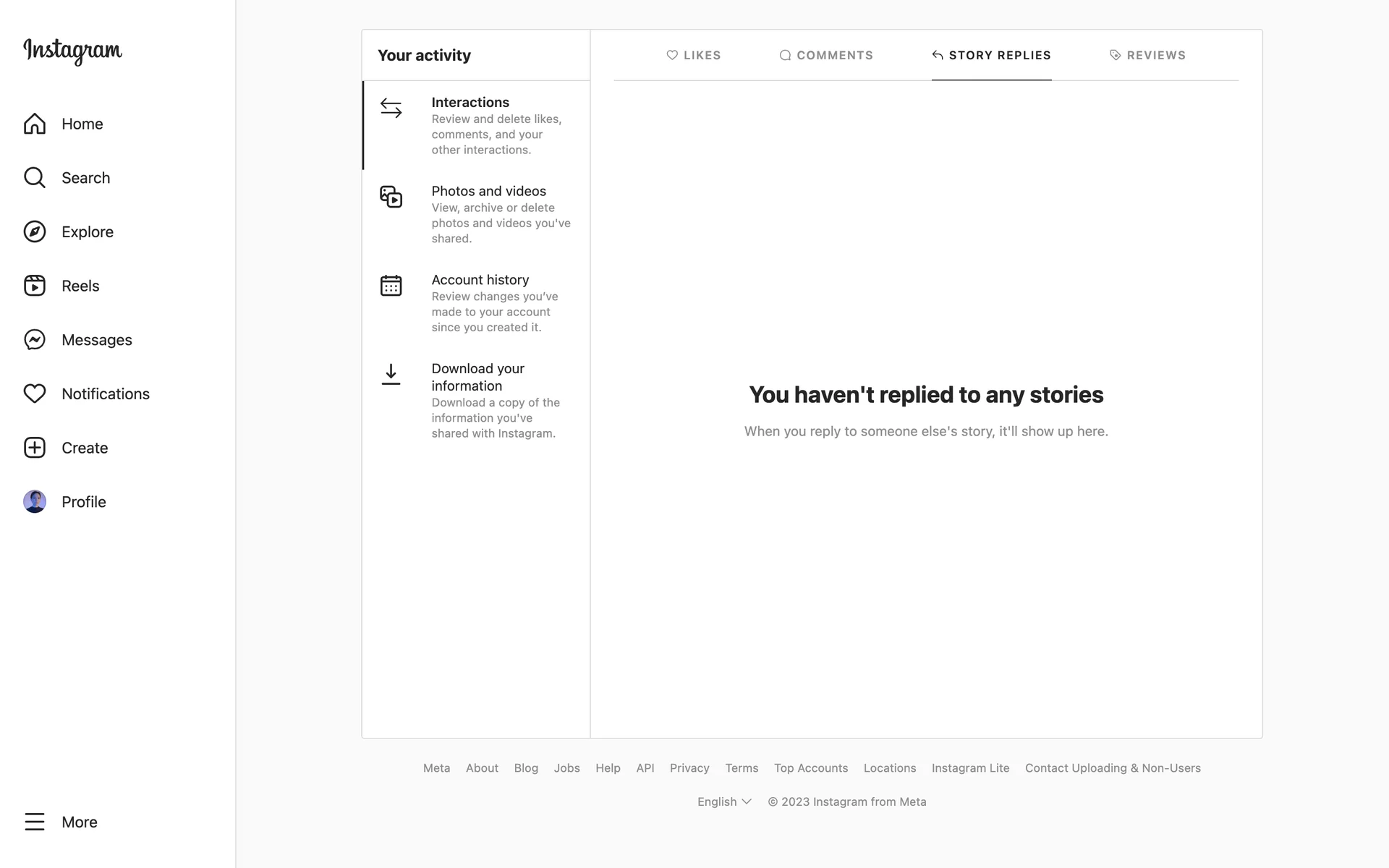Click the Reels icon
This screenshot has width=1389, height=868.
[35, 286]
